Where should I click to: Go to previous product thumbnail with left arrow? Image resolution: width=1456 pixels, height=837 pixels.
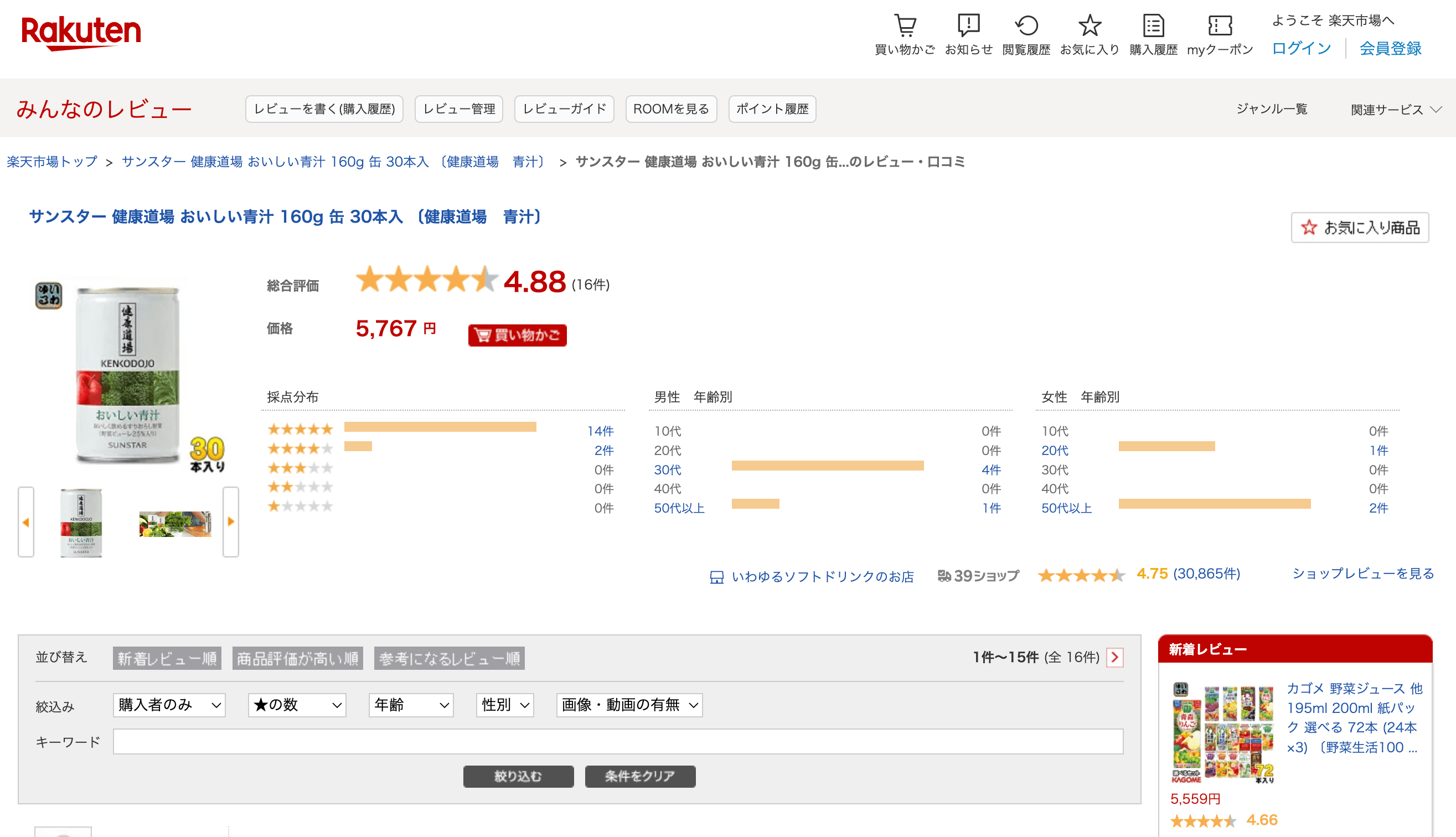pyautogui.click(x=26, y=522)
